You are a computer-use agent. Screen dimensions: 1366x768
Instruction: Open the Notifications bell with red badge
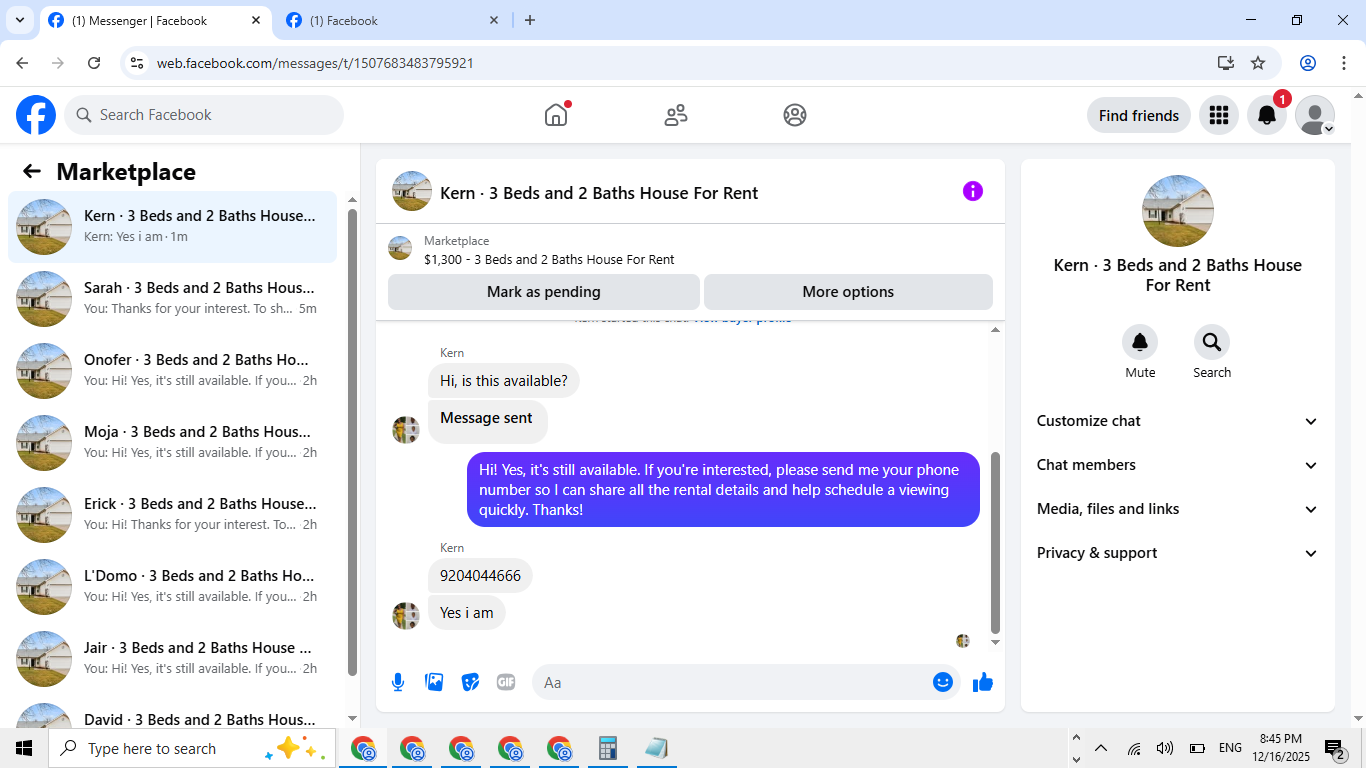1267,115
